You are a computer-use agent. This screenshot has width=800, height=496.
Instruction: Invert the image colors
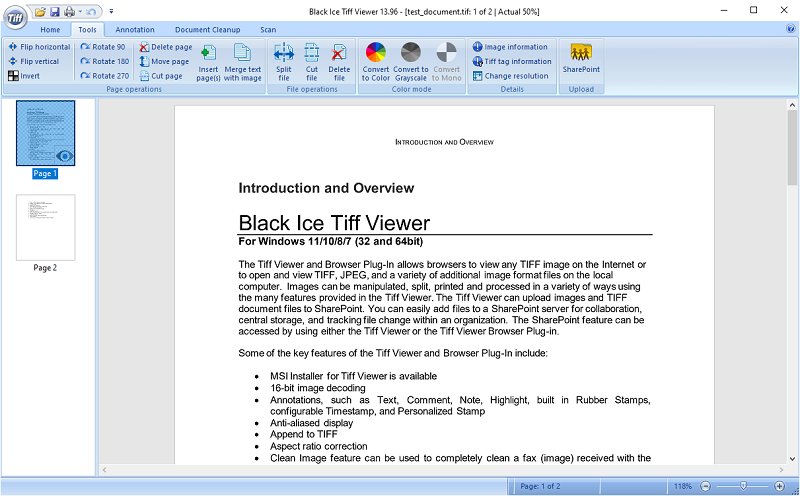click(x=24, y=76)
